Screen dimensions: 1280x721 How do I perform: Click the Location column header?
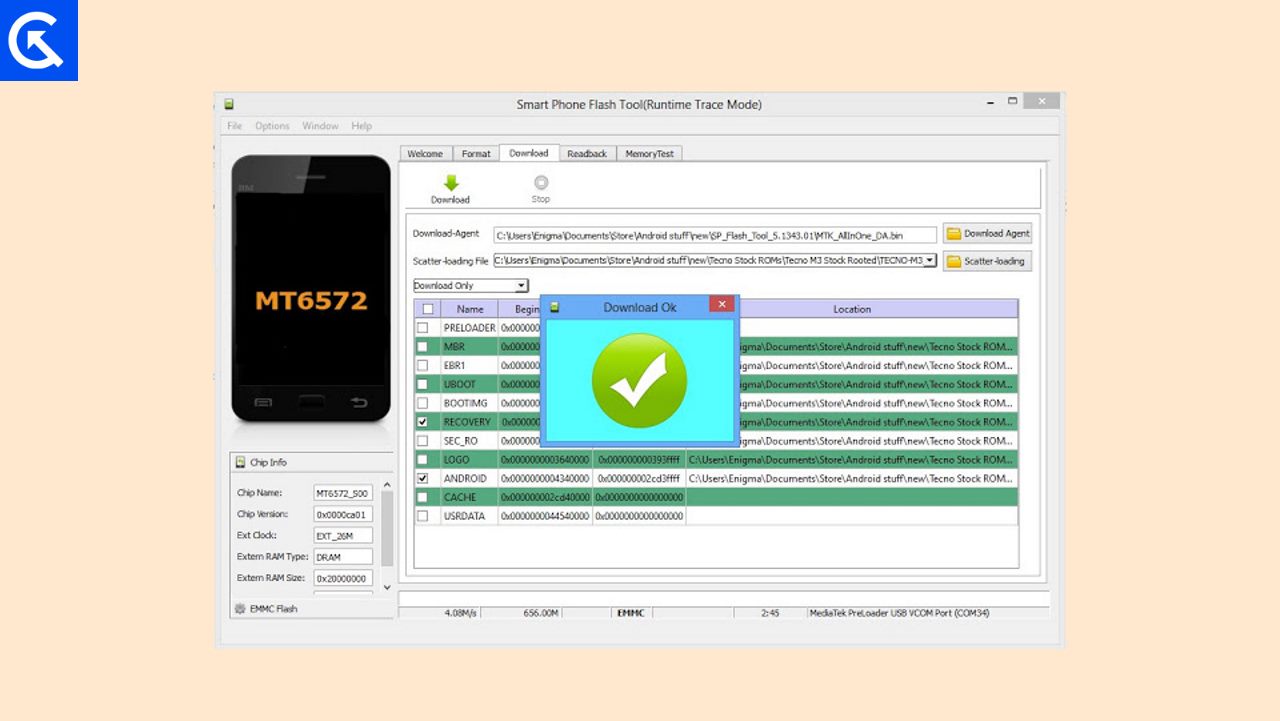pyautogui.click(x=852, y=309)
